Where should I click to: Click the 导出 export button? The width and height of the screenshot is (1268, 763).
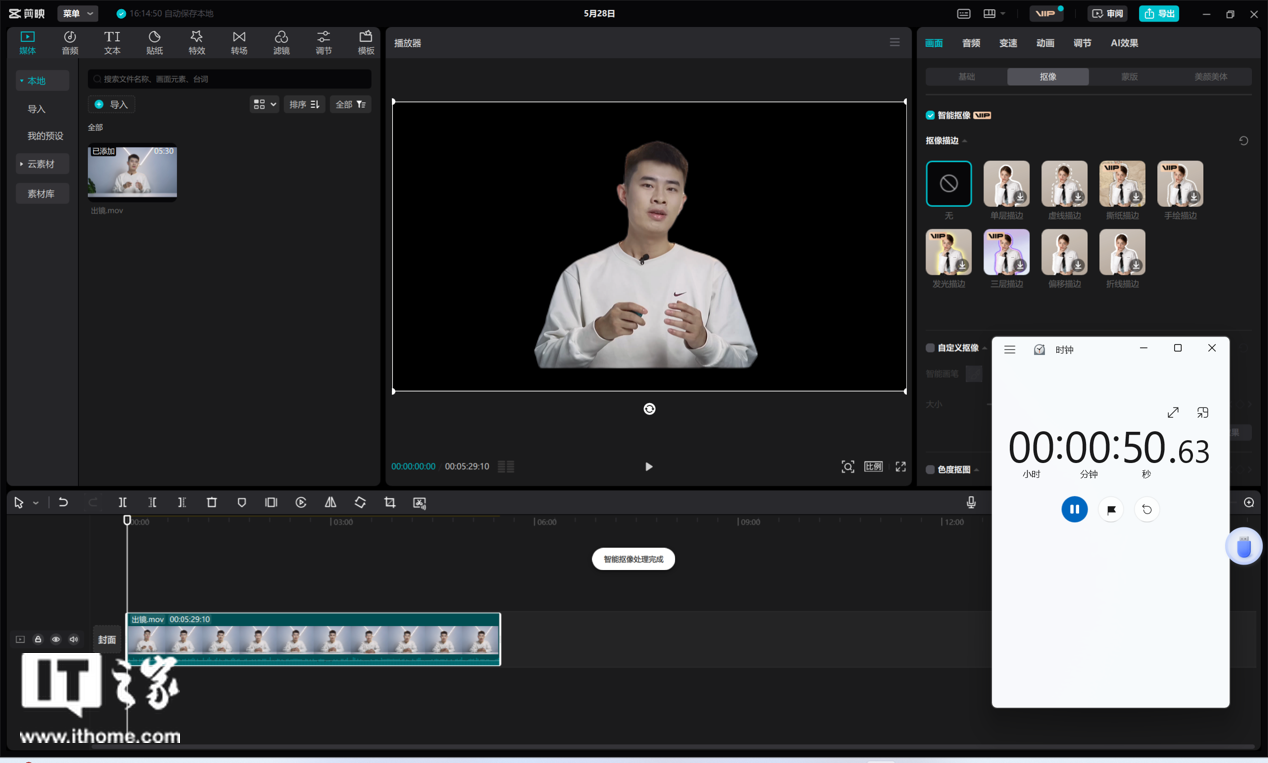(1159, 14)
